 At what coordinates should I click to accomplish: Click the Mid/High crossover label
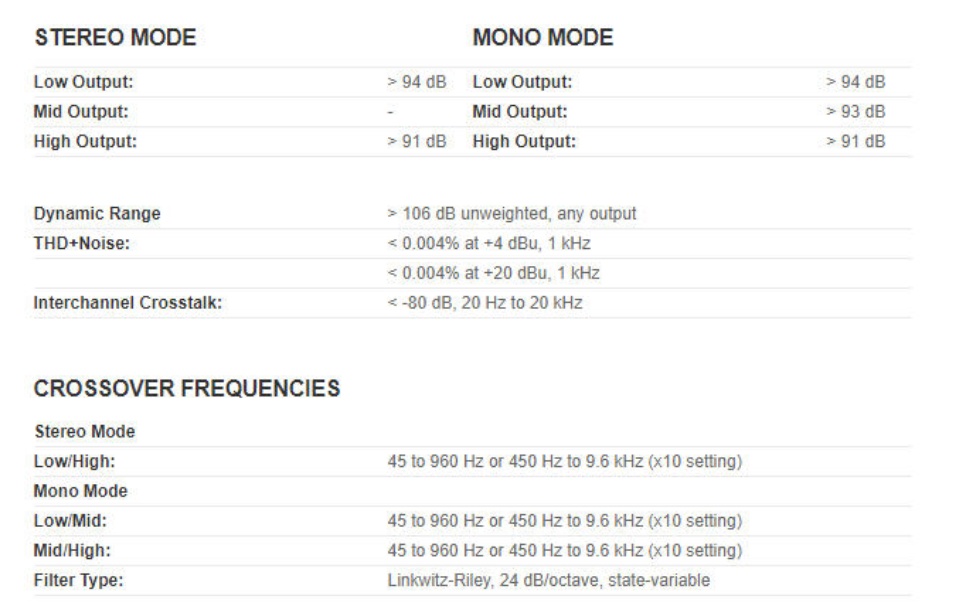[72, 550]
